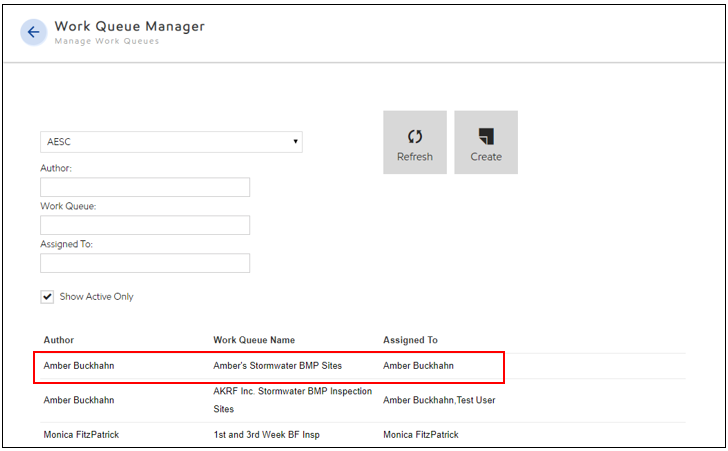The image size is (728, 451).
Task: Focus the Work Queue filter text field
Action: click(x=145, y=225)
